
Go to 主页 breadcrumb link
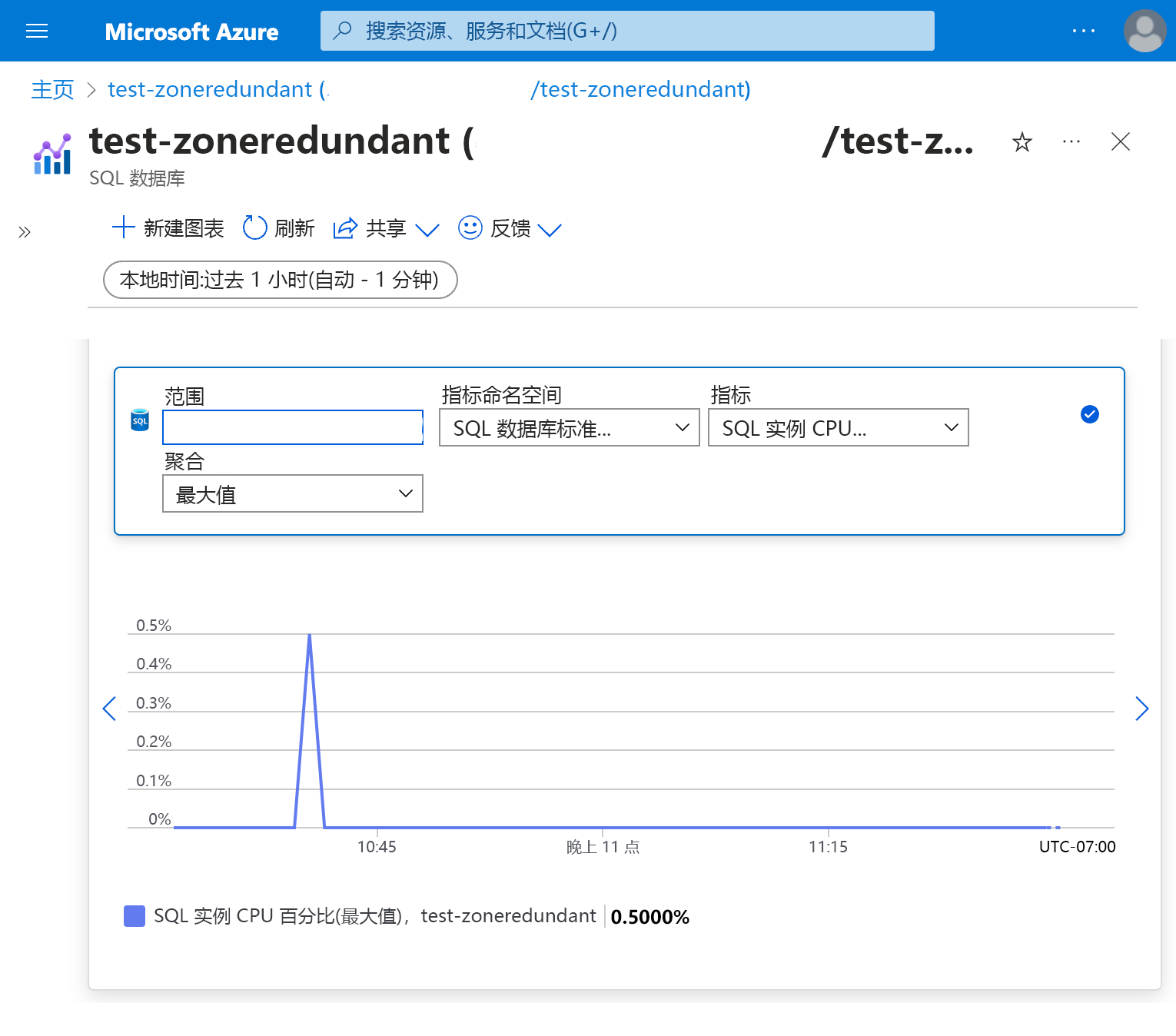[52, 89]
